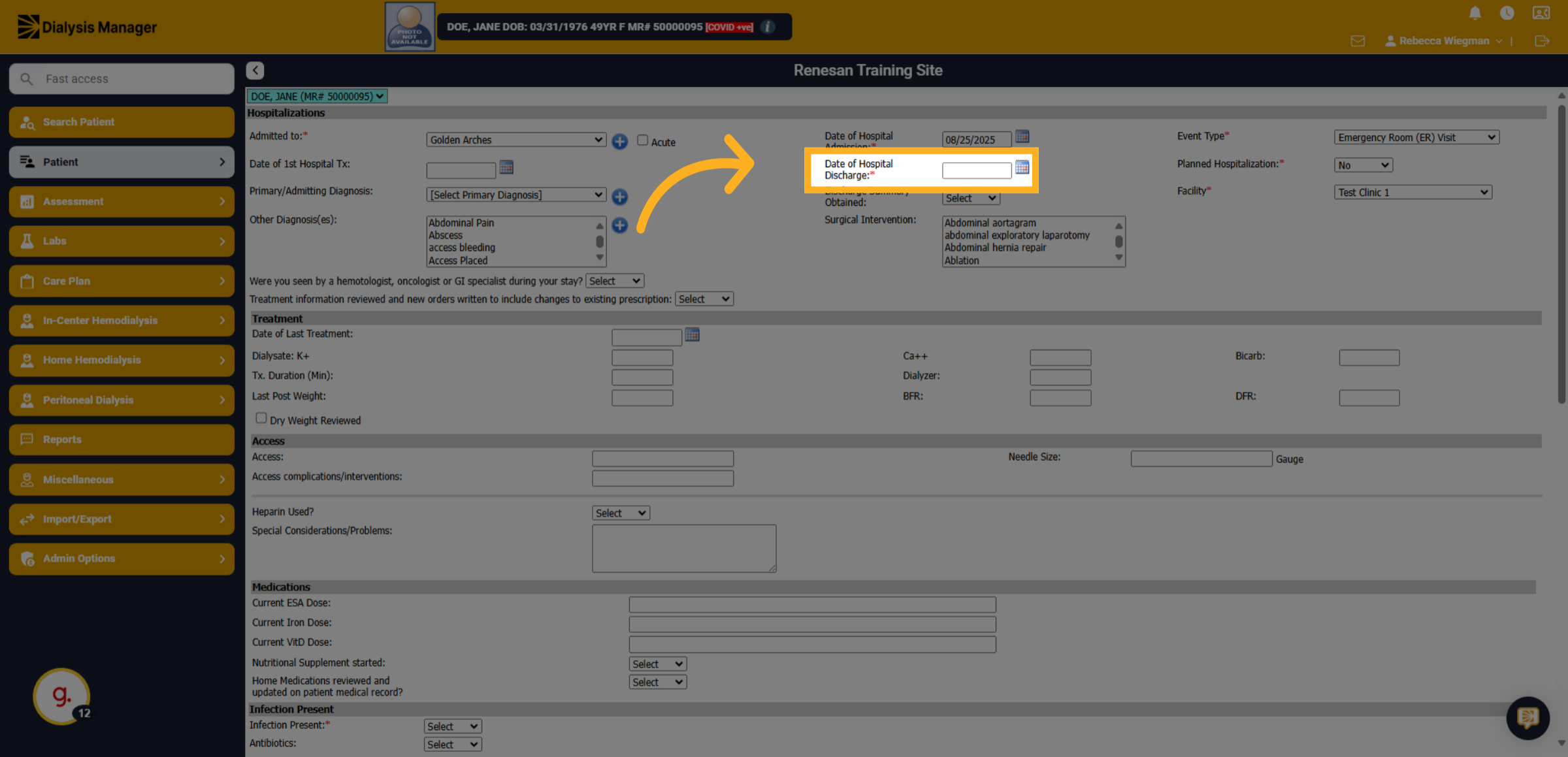Add a new Admitted to hospital
The height and width of the screenshot is (757, 1568).
[x=619, y=141]
